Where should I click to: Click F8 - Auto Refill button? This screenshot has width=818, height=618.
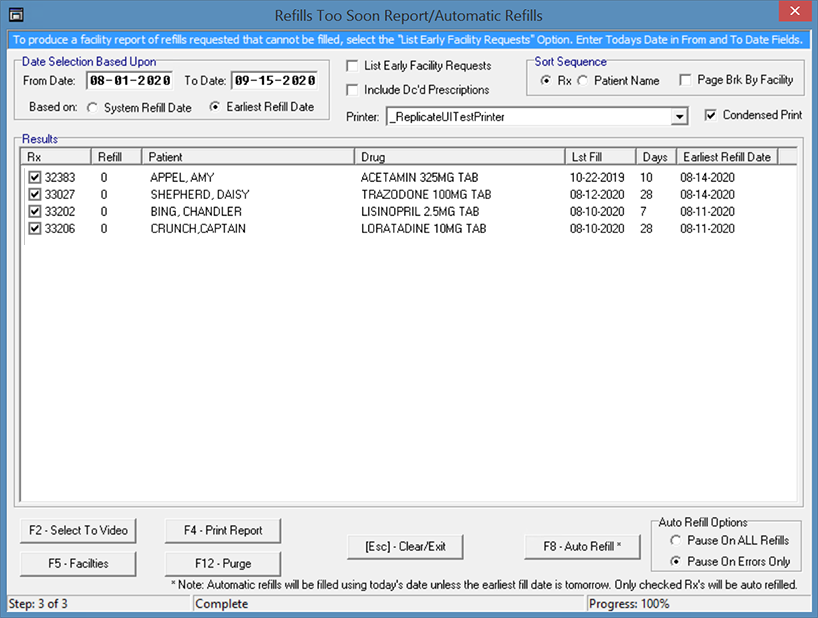pyautogui.click(x=582, y=546)
